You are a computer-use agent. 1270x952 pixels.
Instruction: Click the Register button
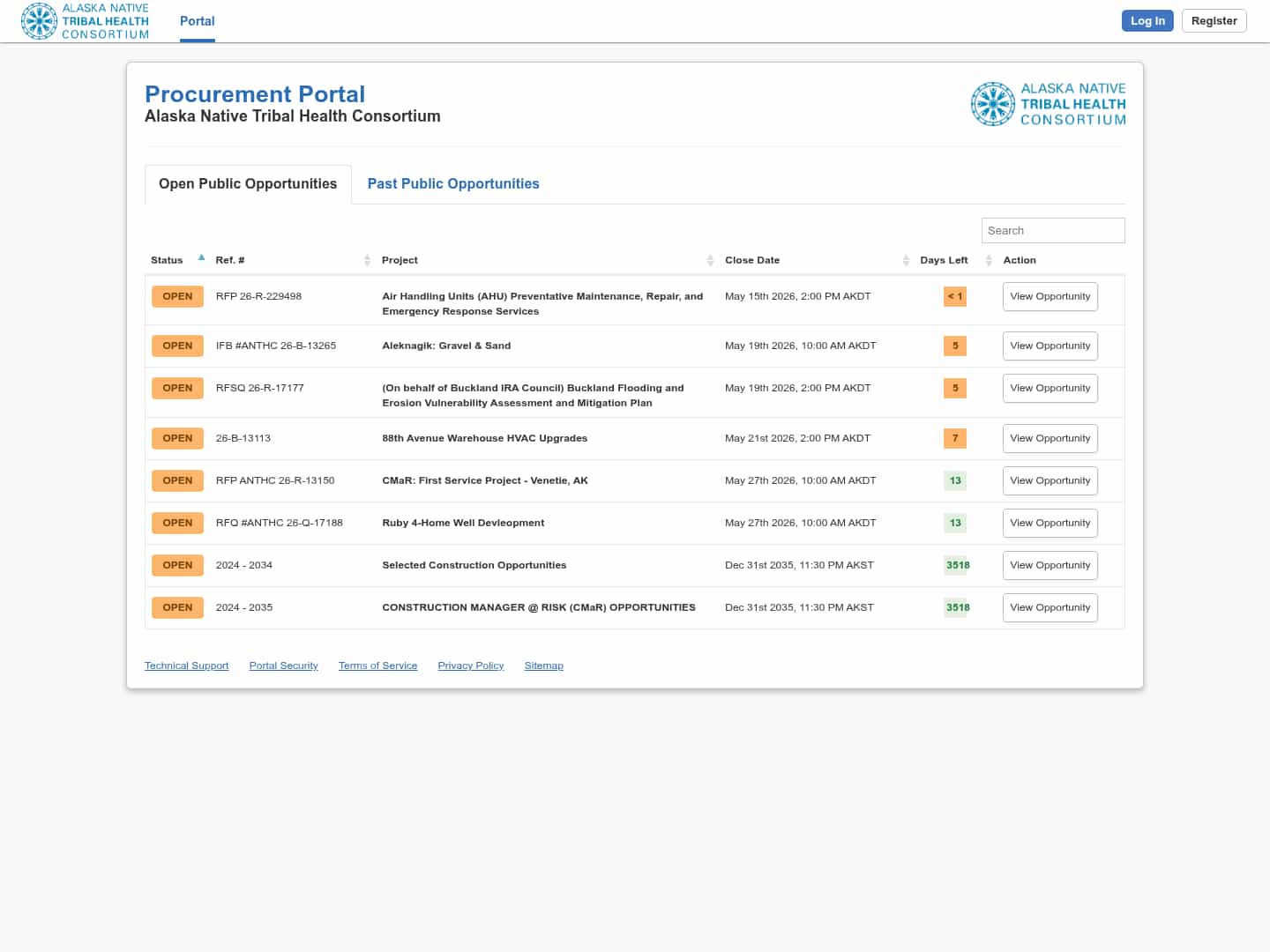point(1214,21)
